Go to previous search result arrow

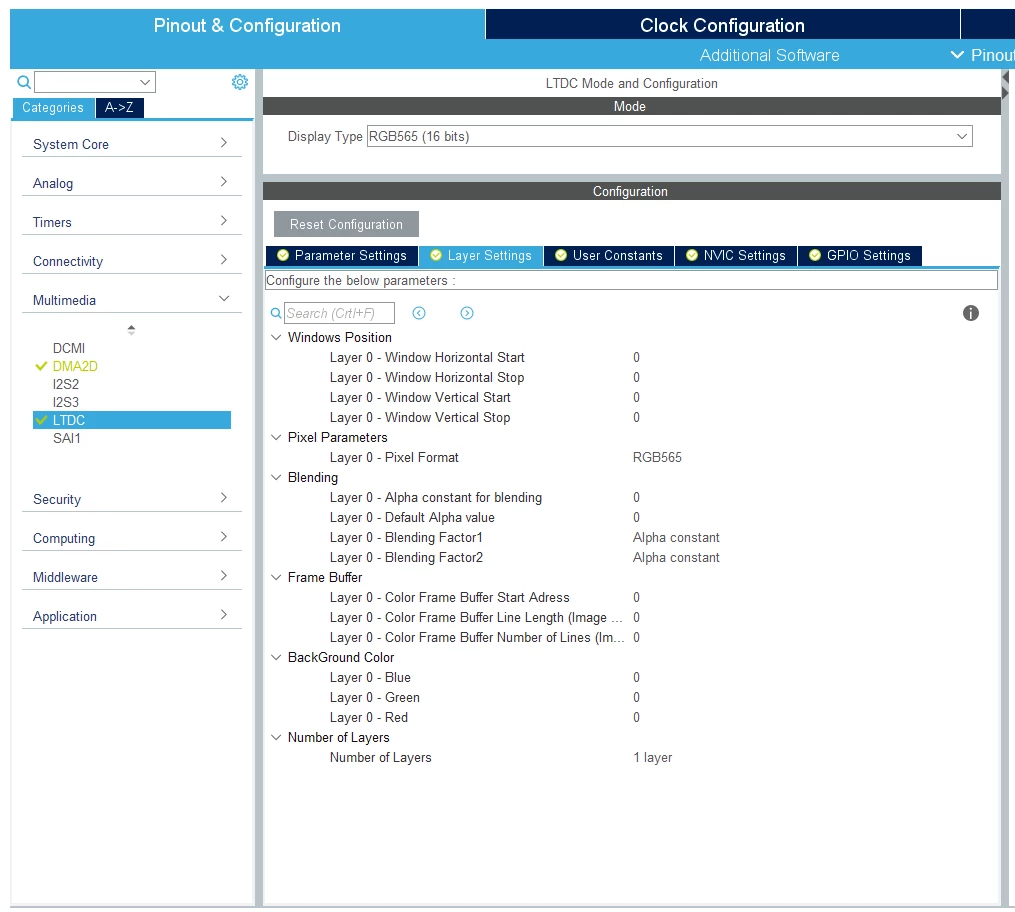click(x=419, y=313)
